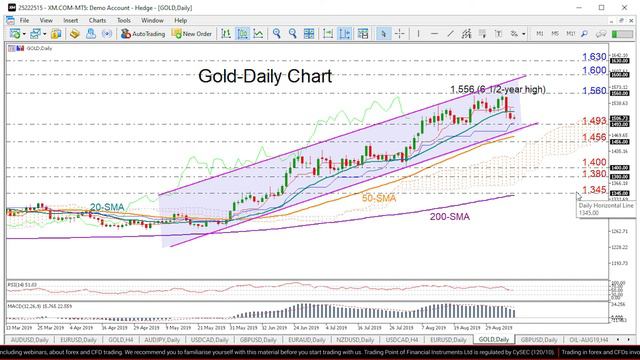The image size is (640, 360).
Task: Switch to line chart mode
Action: (258, 34)
